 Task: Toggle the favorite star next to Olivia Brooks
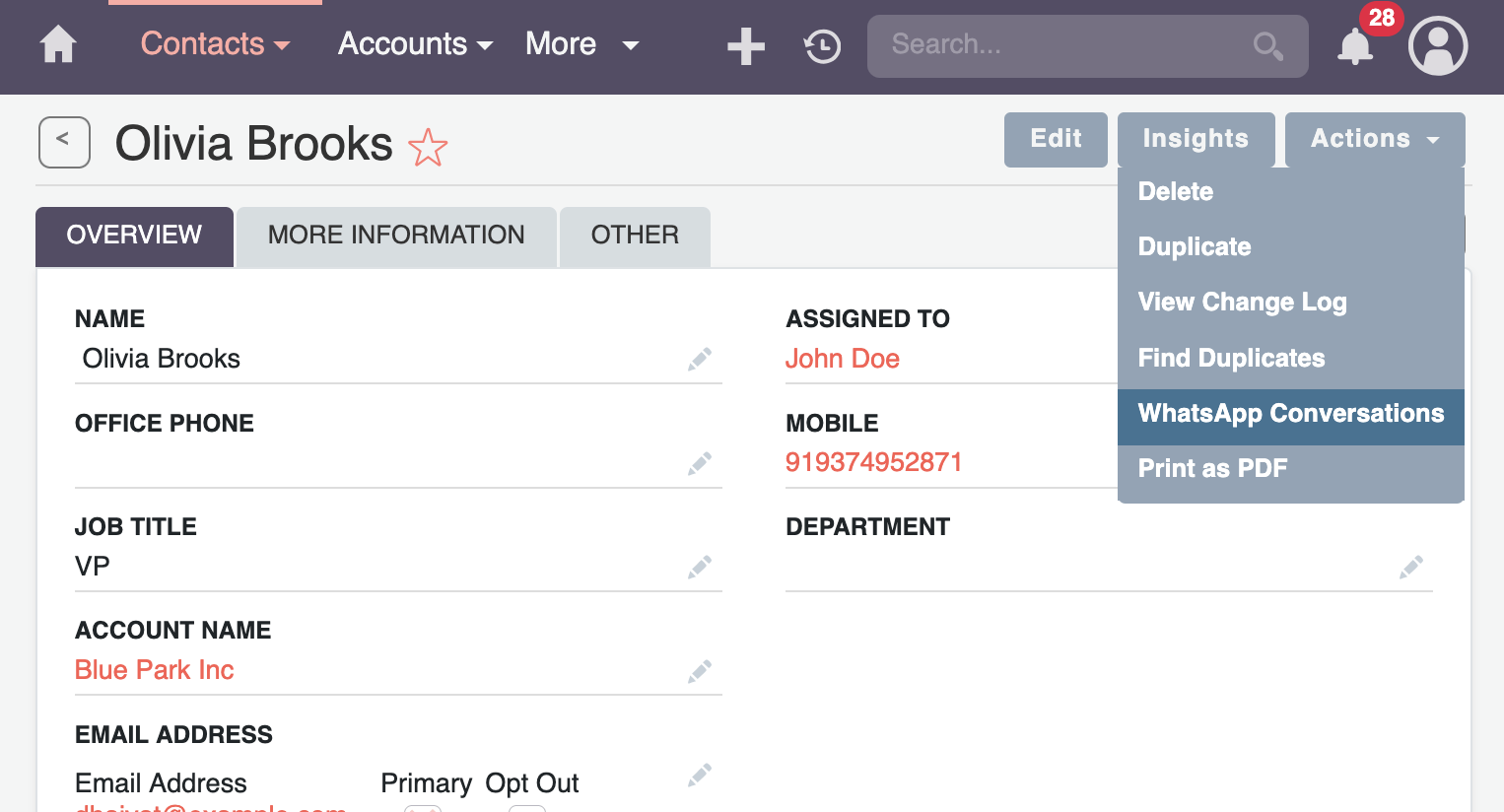click(429, 149)
